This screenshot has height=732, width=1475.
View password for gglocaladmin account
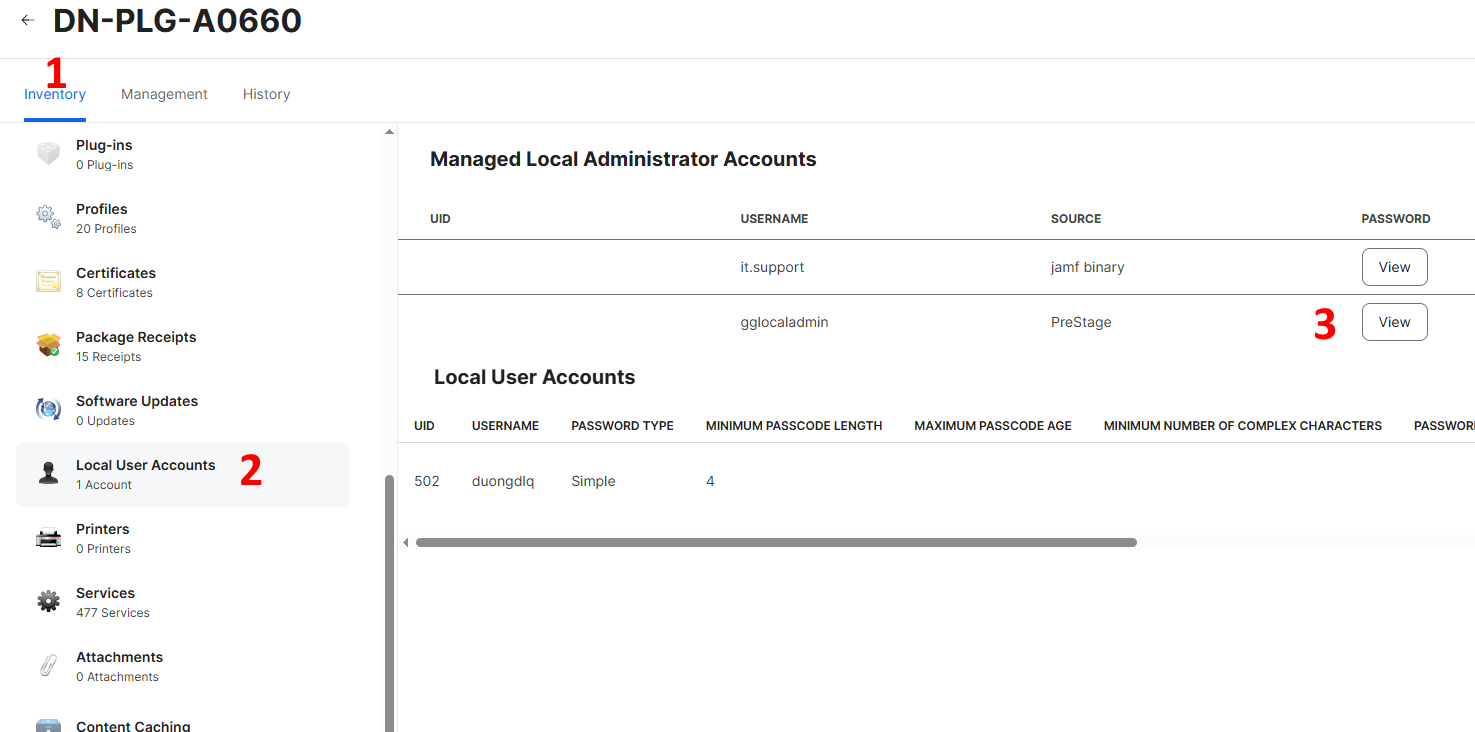pos(1394,322)
